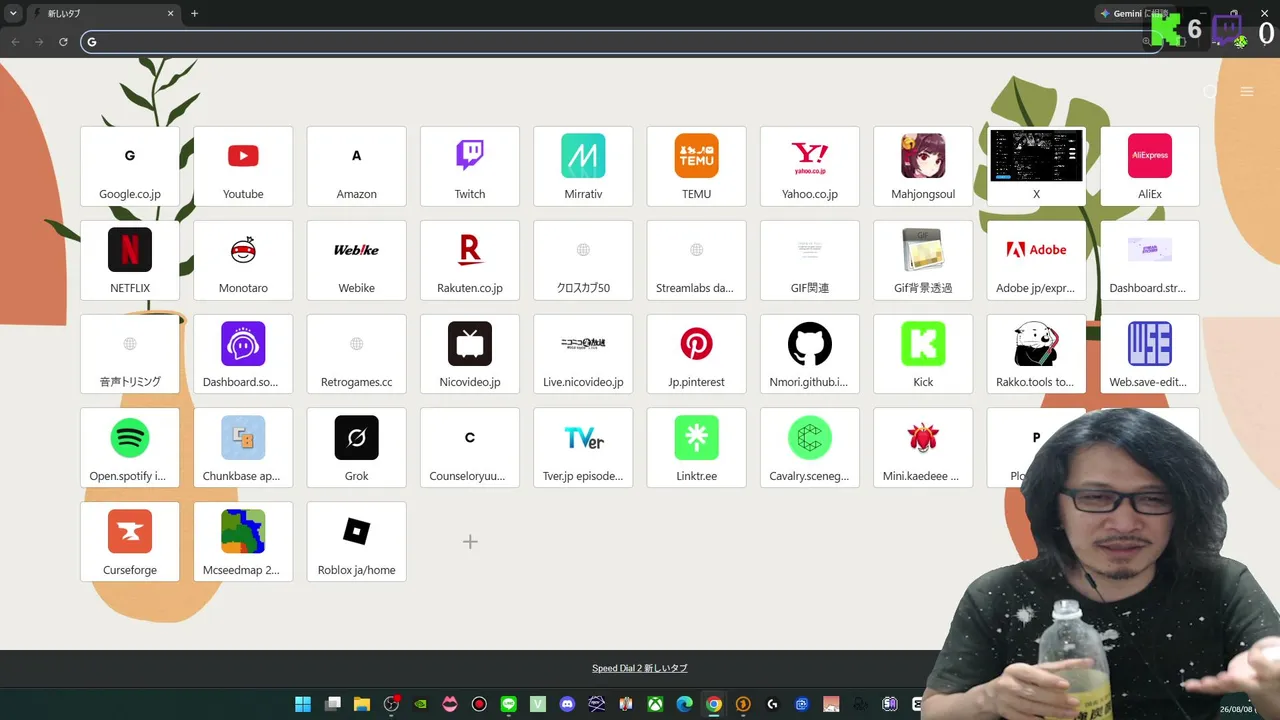Image resolution: width=1280 pixels, height=720 pixels.
Task: Open the X dial thumbnail
Action: click(x=1037, y=166)
